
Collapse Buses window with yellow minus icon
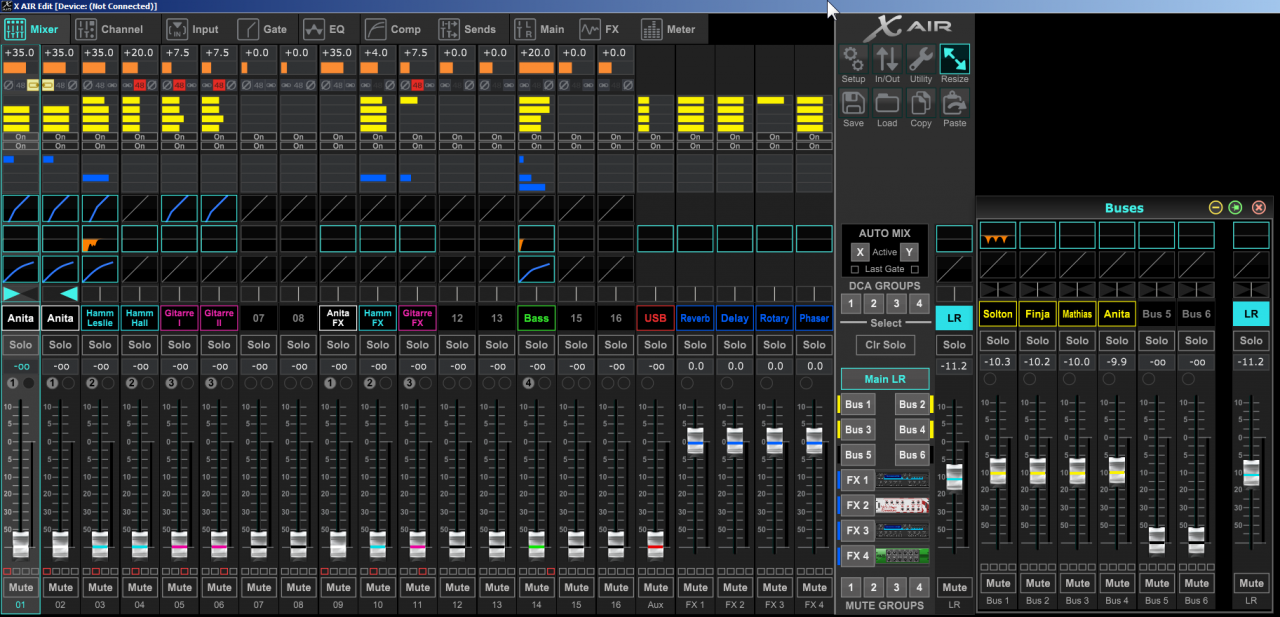click(1216, 207)
